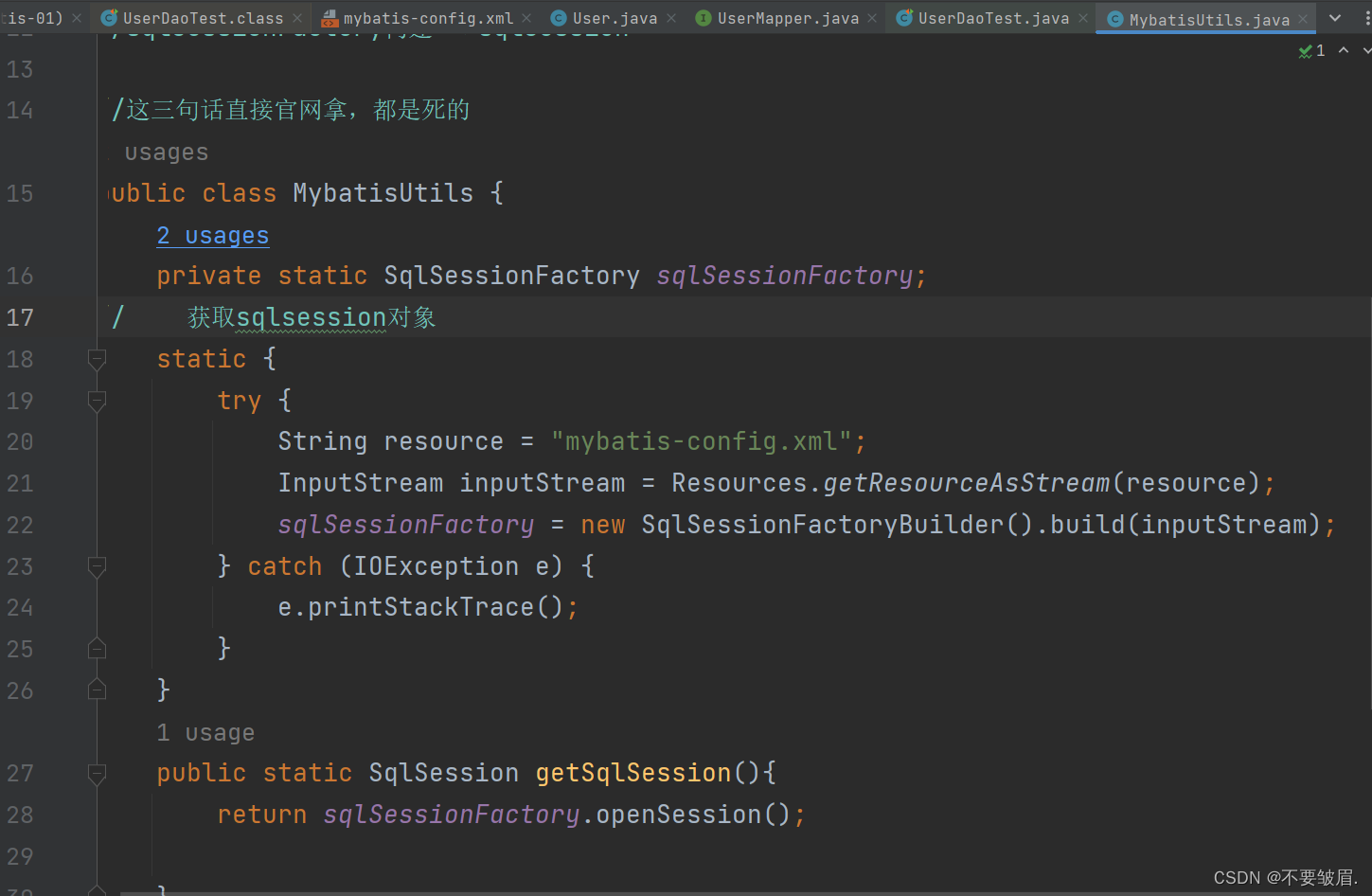
Task: Switch to the UserDaoTest.class tab
Action: point(203,18)
